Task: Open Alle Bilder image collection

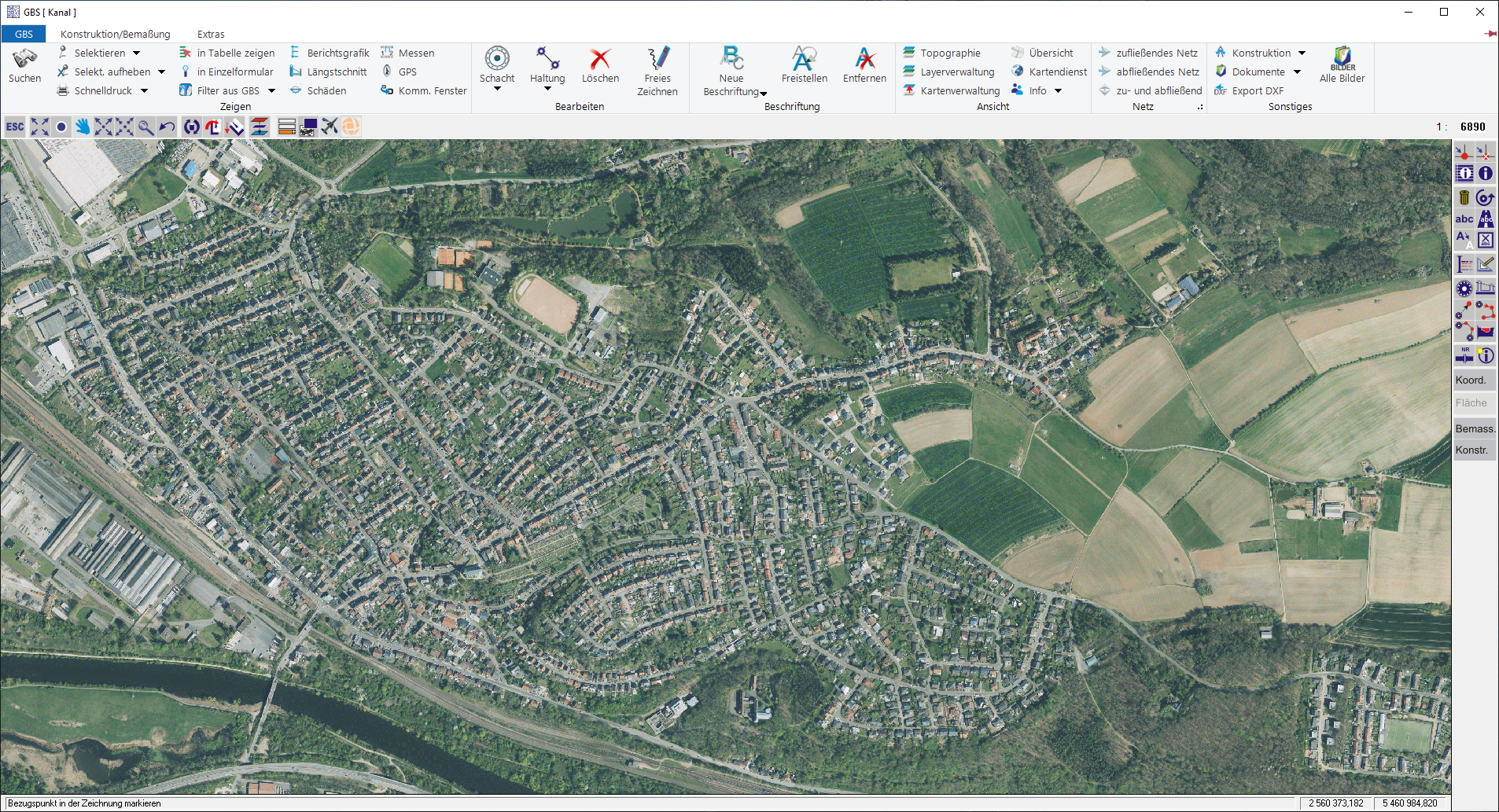Action: click(1342, 60)
